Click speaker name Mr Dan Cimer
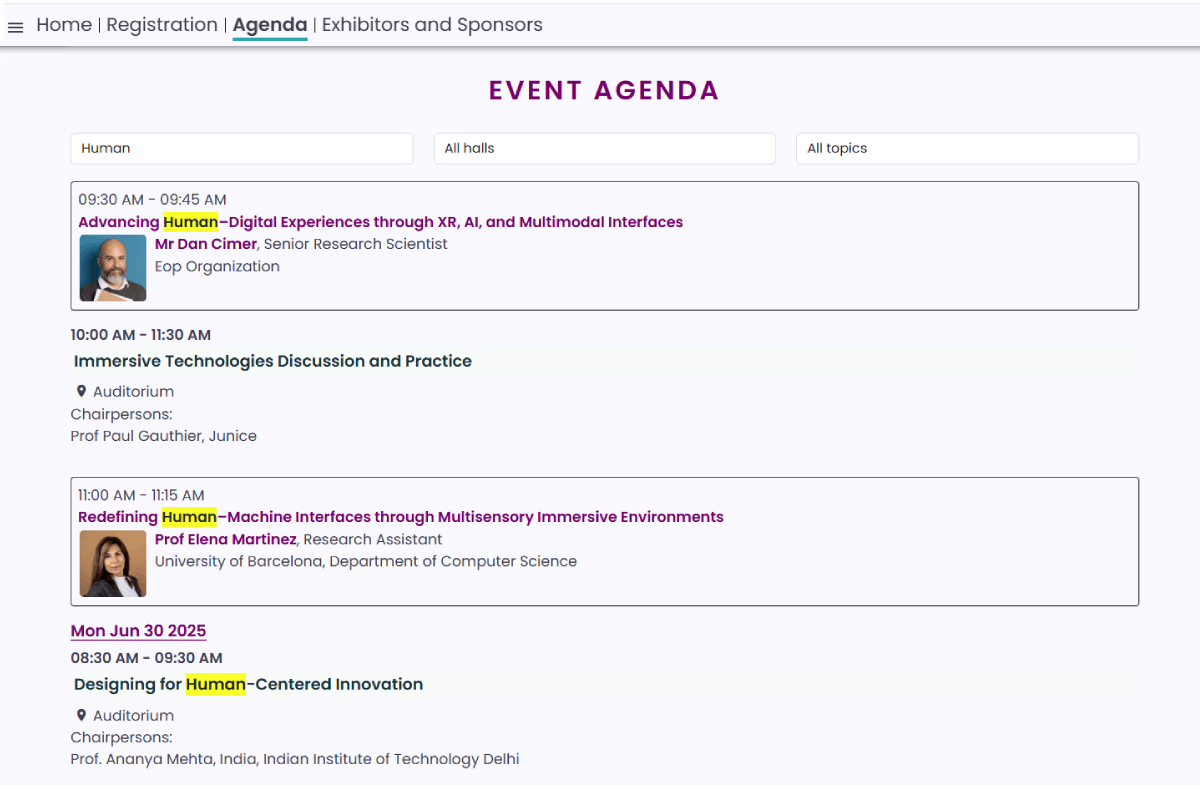 click(206, 244)
